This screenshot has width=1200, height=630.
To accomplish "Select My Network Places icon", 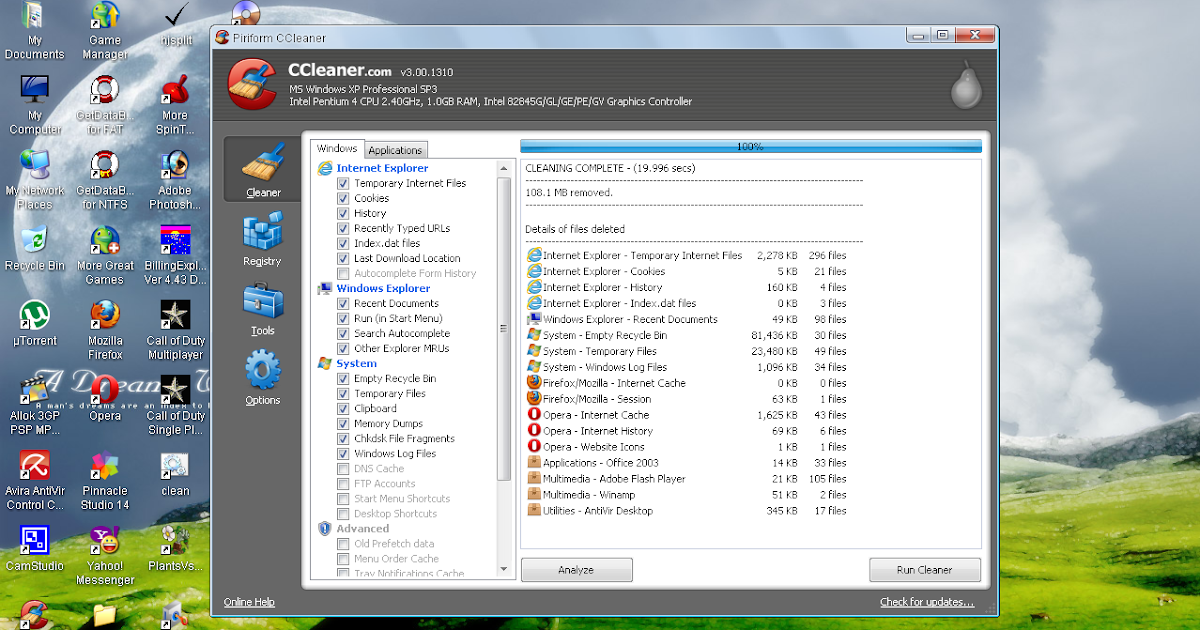I will point(35,180).
